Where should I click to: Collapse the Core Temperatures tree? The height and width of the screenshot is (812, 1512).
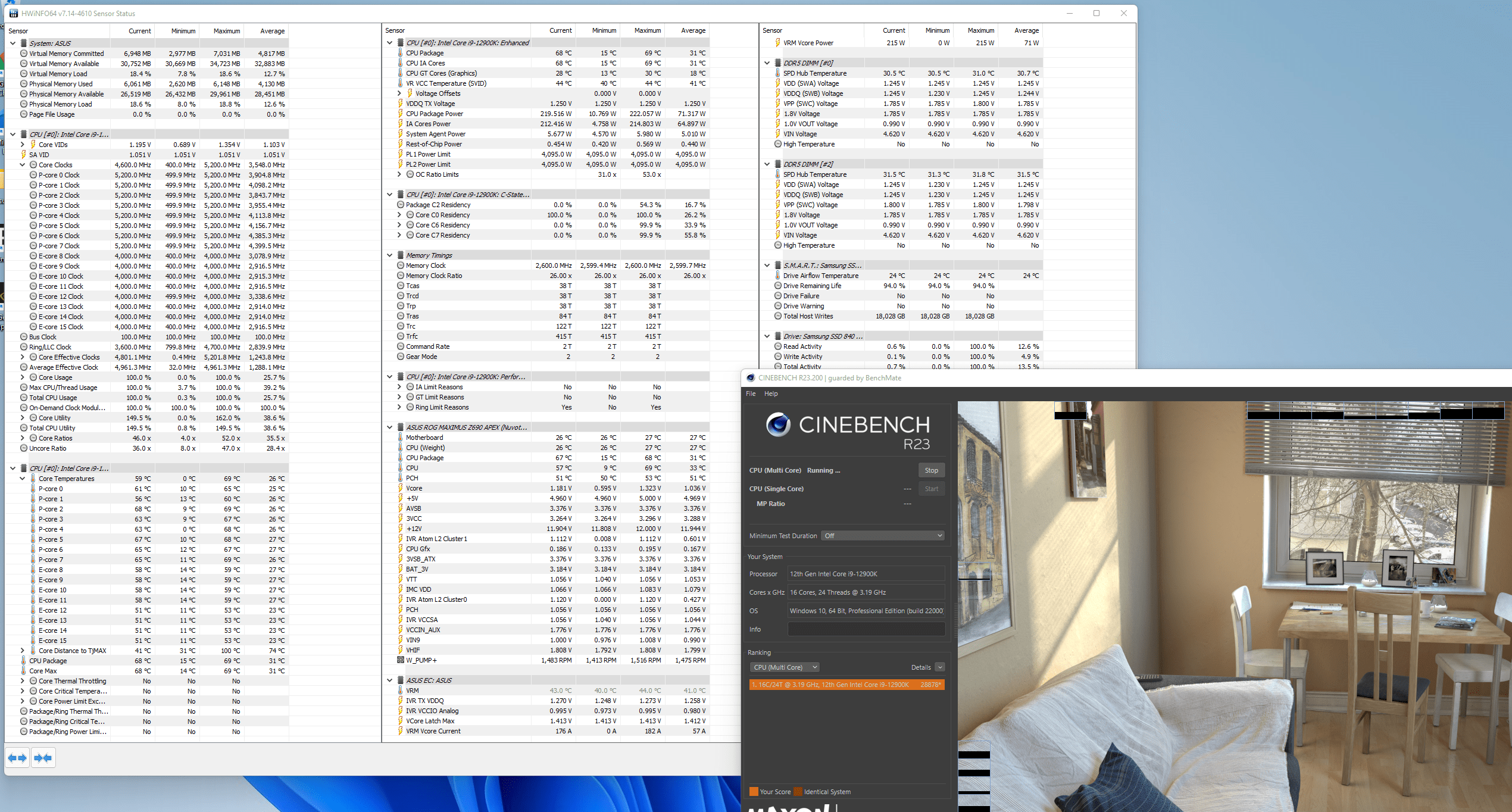[x=23, y=479]
